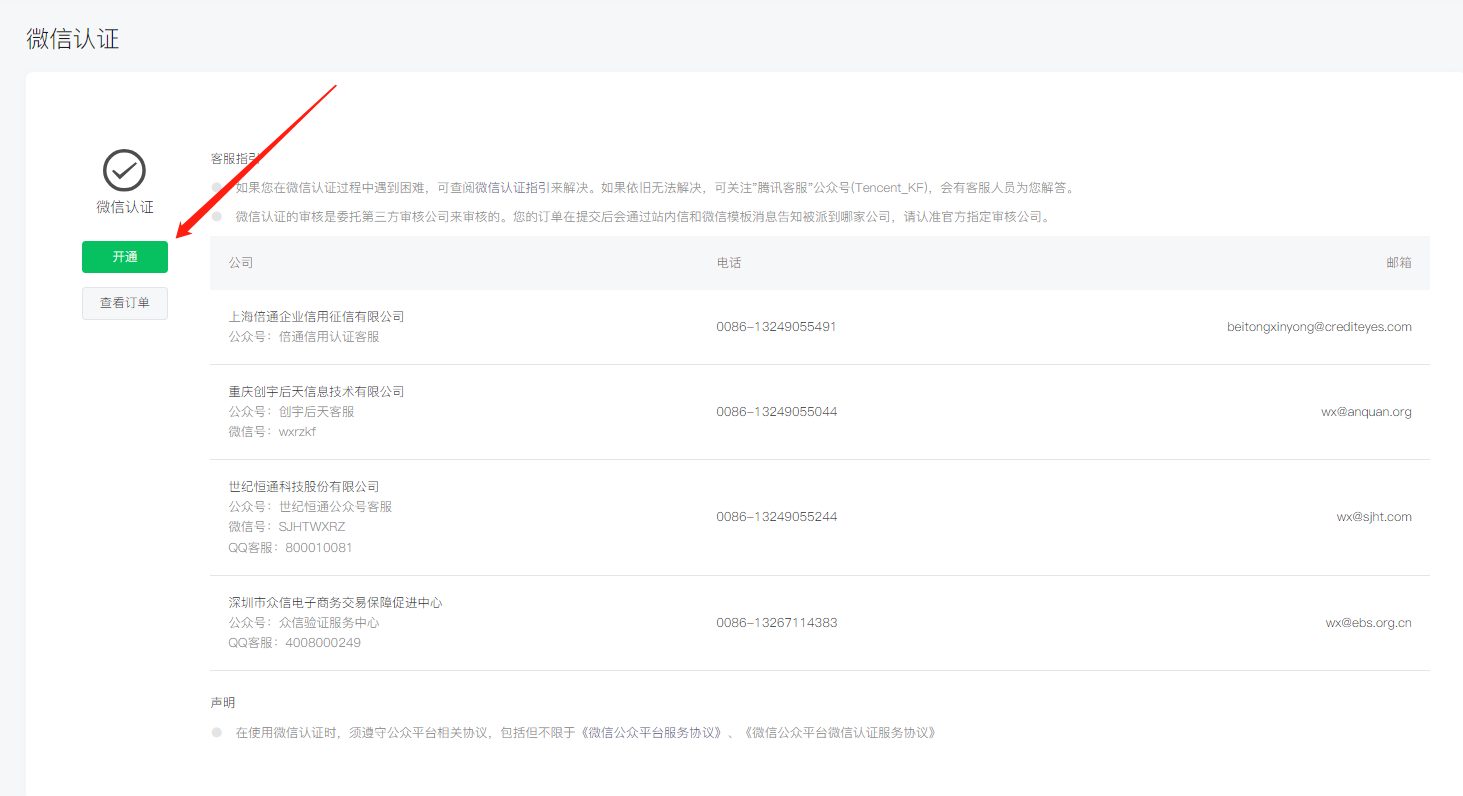Click the WeChat verification checkmark icon

(124, 171)
